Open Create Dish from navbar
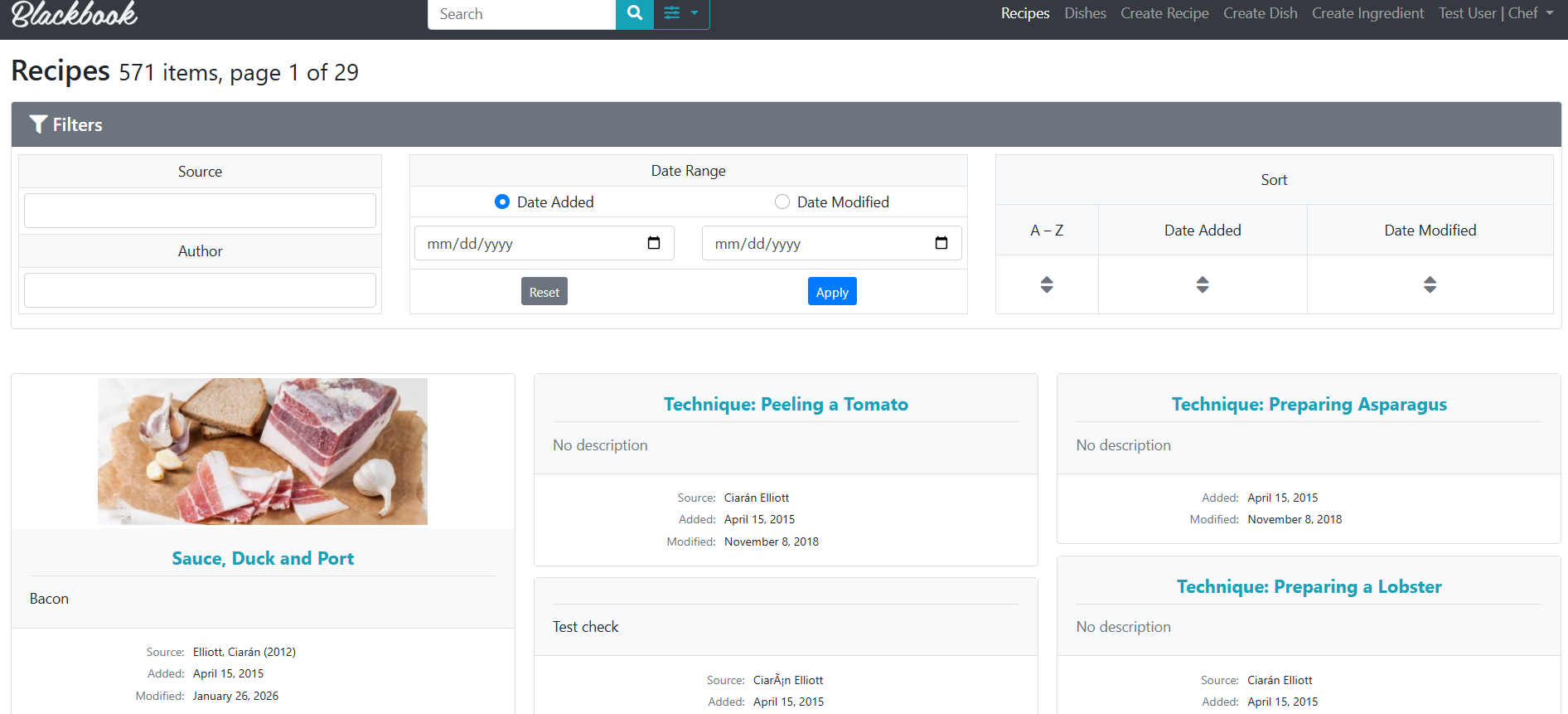The height and width of the screenshot is (714, 1568). tap(1261, 13)
